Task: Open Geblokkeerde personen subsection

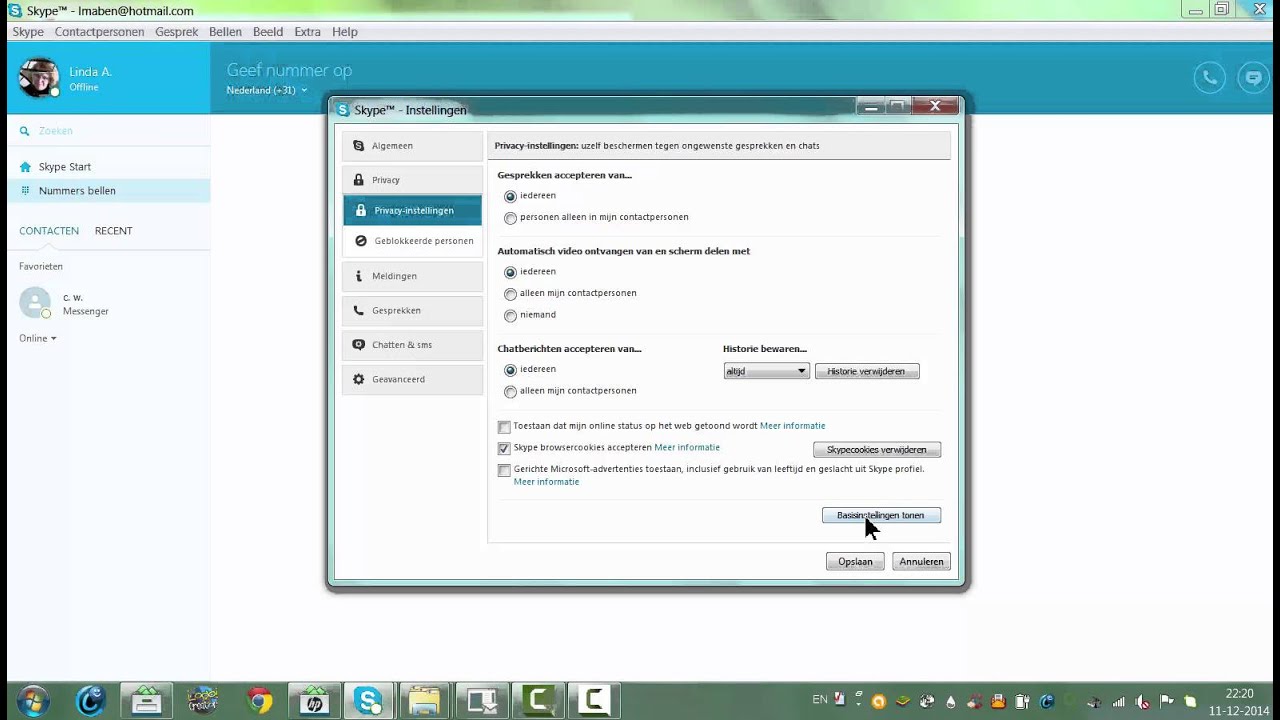Action: tap(412, 241)
